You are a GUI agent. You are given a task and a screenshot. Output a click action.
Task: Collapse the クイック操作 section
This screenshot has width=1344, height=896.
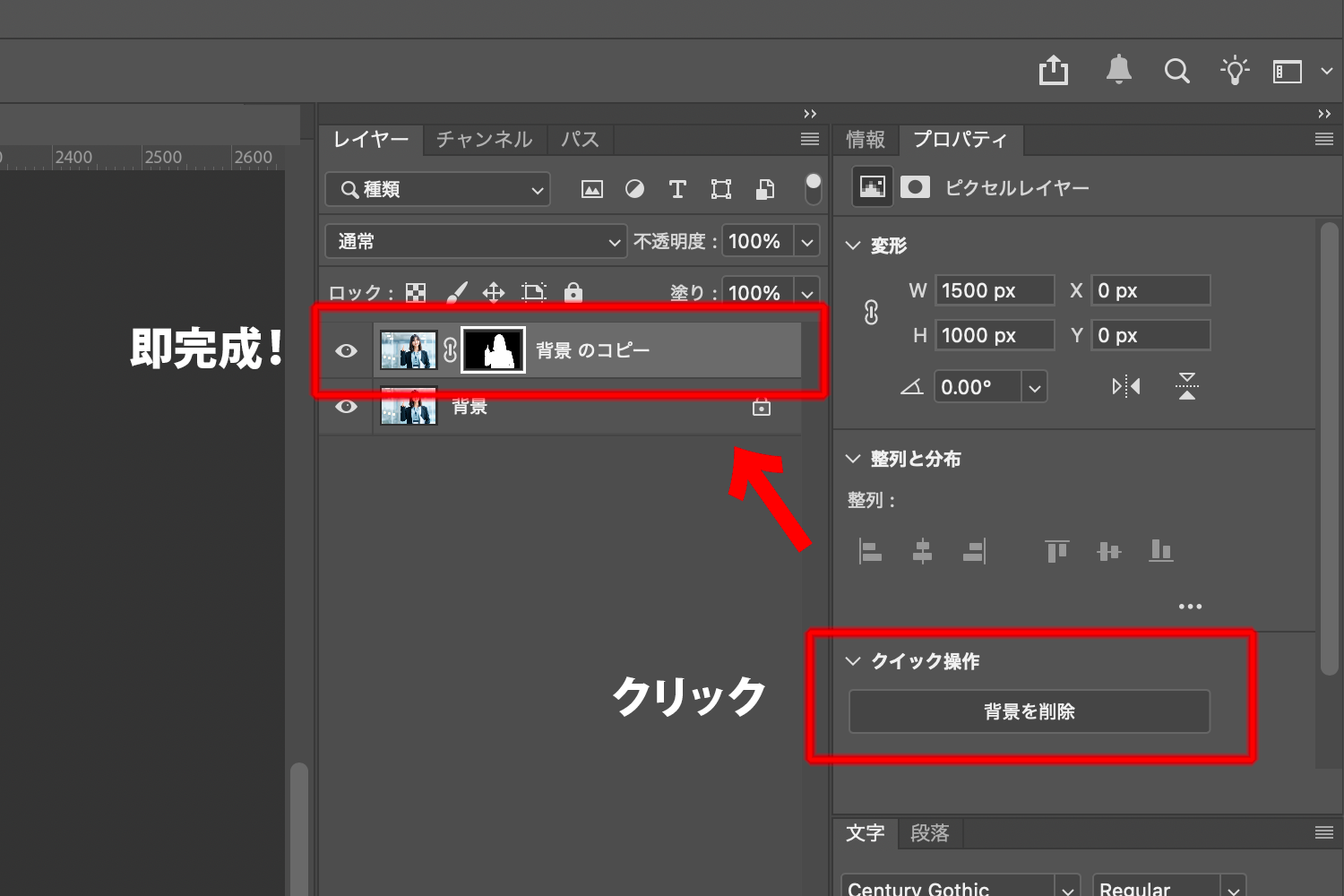point(853,661)
